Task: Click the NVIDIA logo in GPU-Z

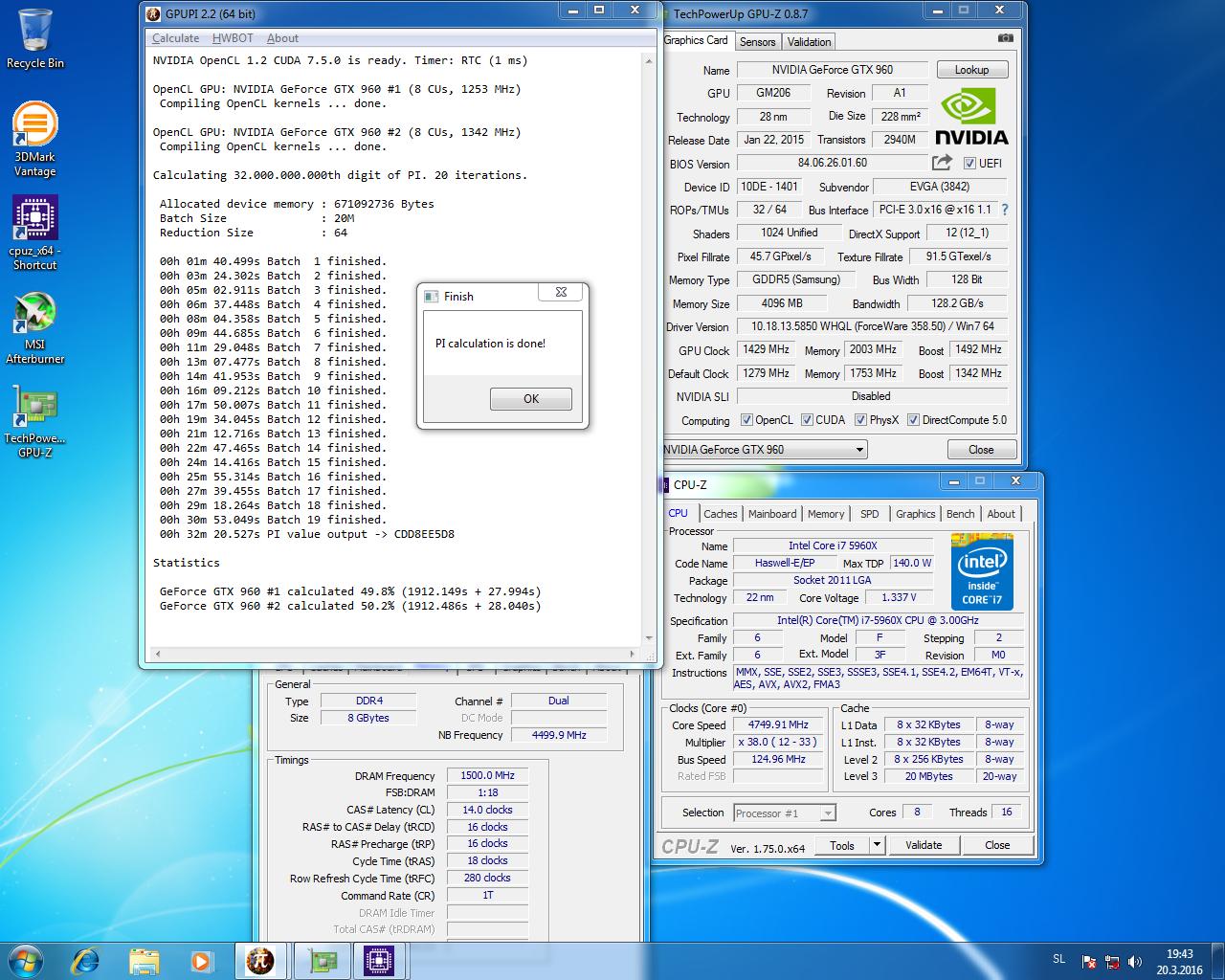Action: (x=971, y=116)
